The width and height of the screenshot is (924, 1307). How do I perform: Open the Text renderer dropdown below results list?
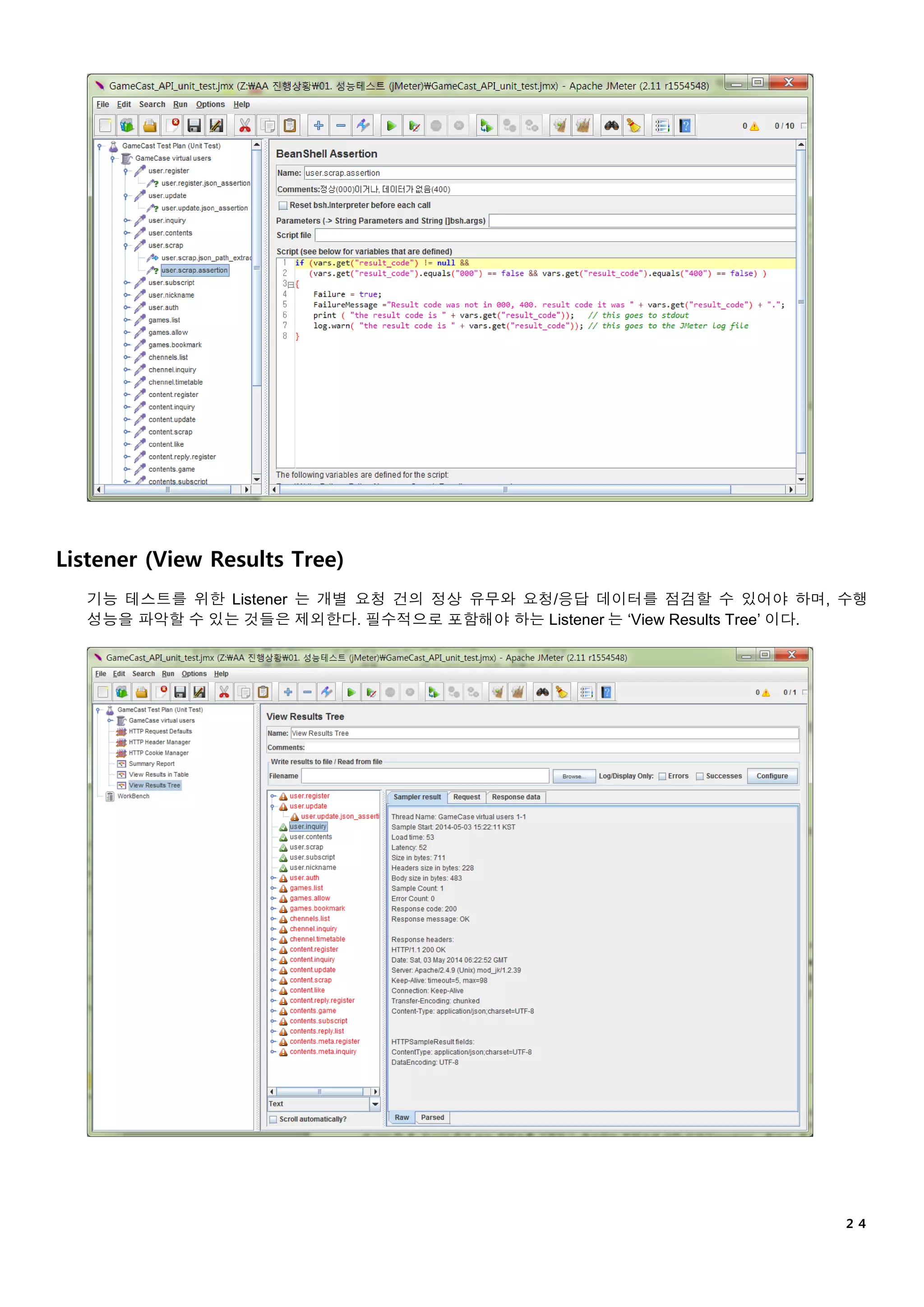click(x=375, y=1104)
